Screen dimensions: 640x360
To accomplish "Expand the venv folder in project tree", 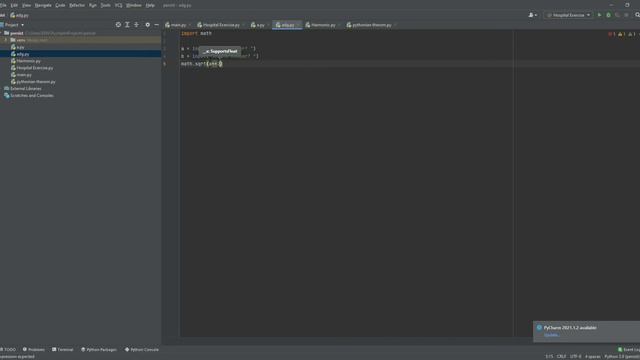I will click(6, 40).
